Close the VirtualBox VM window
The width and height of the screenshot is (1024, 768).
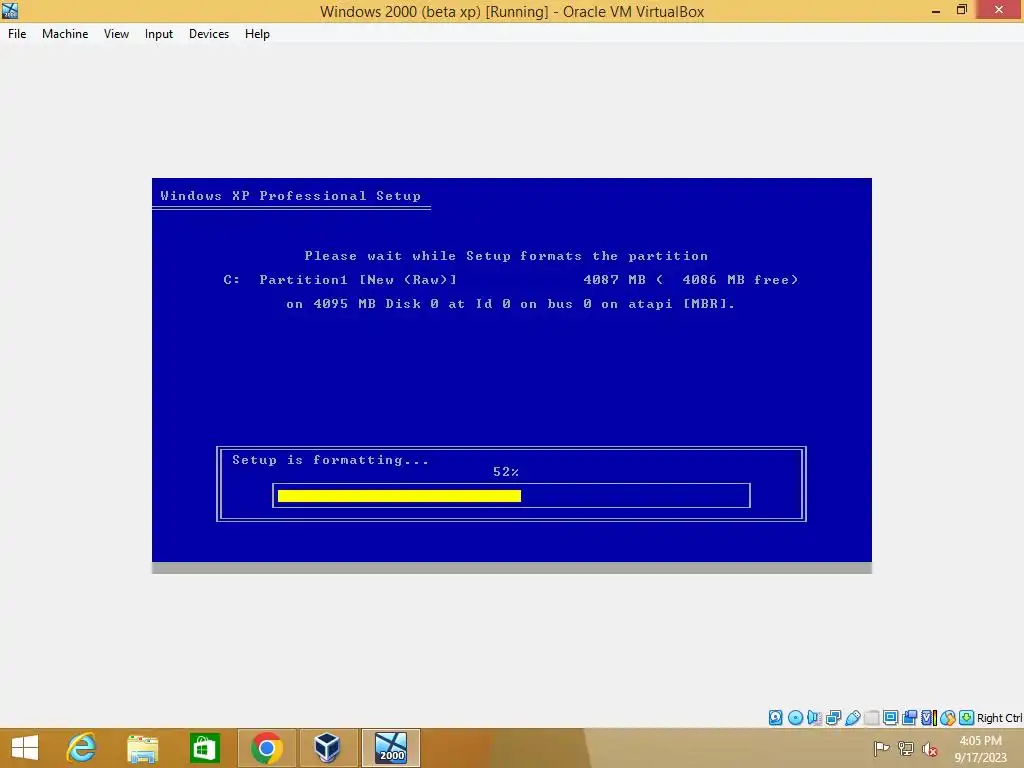coord(999,10)
